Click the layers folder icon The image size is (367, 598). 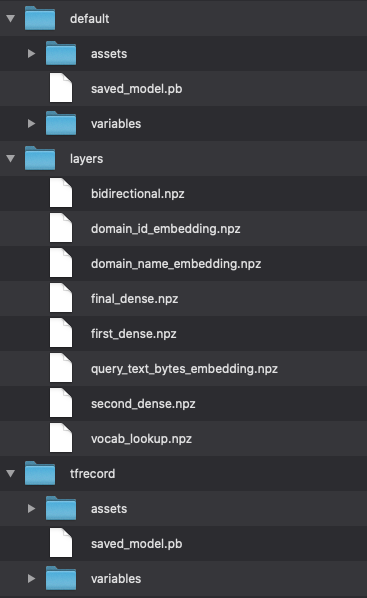tap(40, 158)
